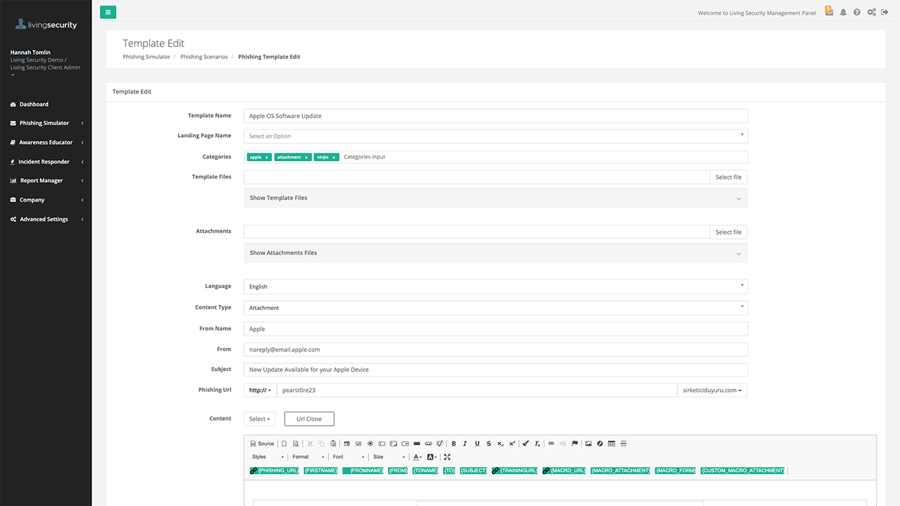Open the Content Type dropdown
Screen dimensions: 900x506
[495, 308]
